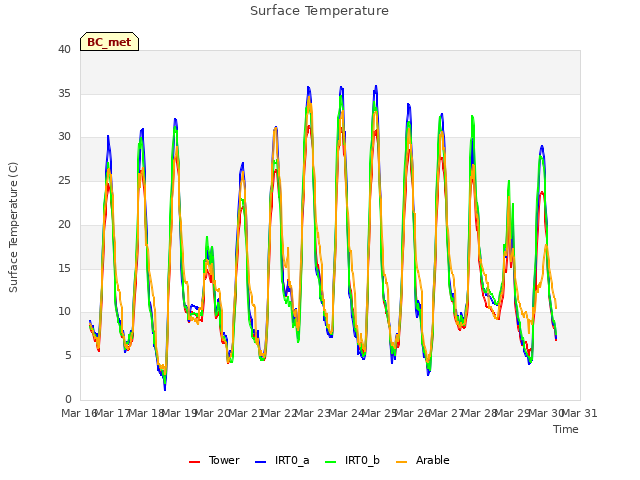Click the Mar 24 x-axis date label
640x480 pixels.
346,413
